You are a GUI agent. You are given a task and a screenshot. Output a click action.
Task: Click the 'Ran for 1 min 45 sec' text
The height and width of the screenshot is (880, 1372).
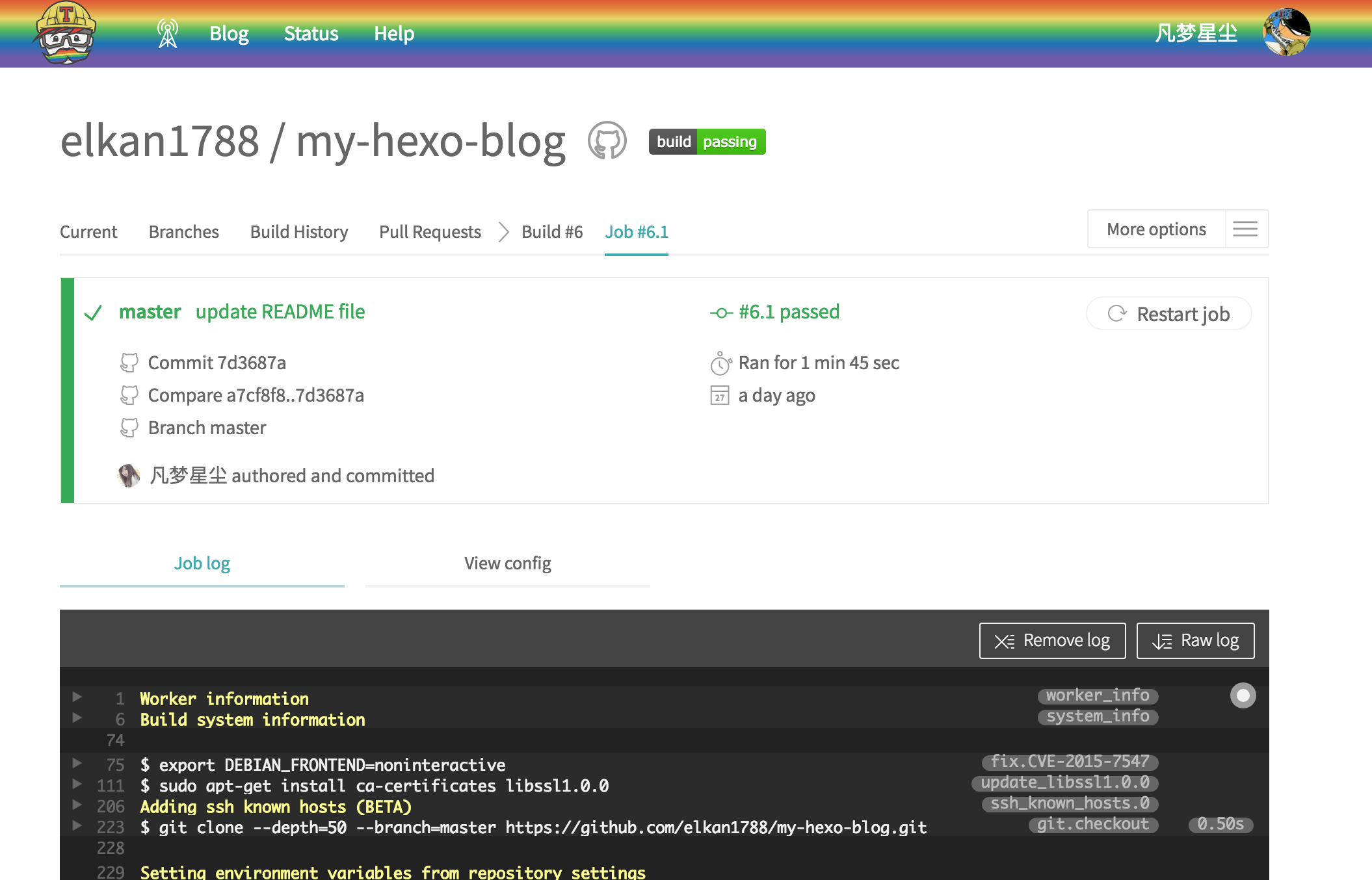tap(819, 363)
